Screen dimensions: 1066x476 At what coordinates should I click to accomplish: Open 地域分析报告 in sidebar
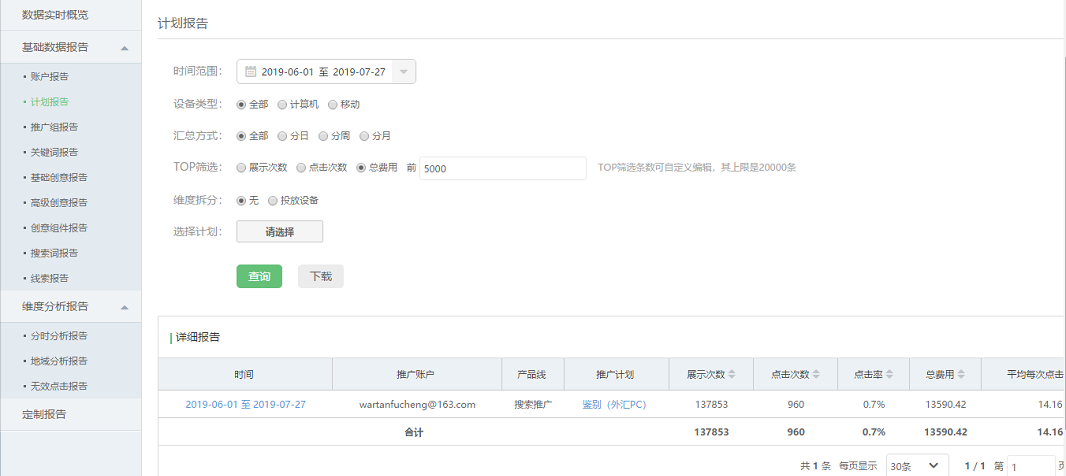59,361
